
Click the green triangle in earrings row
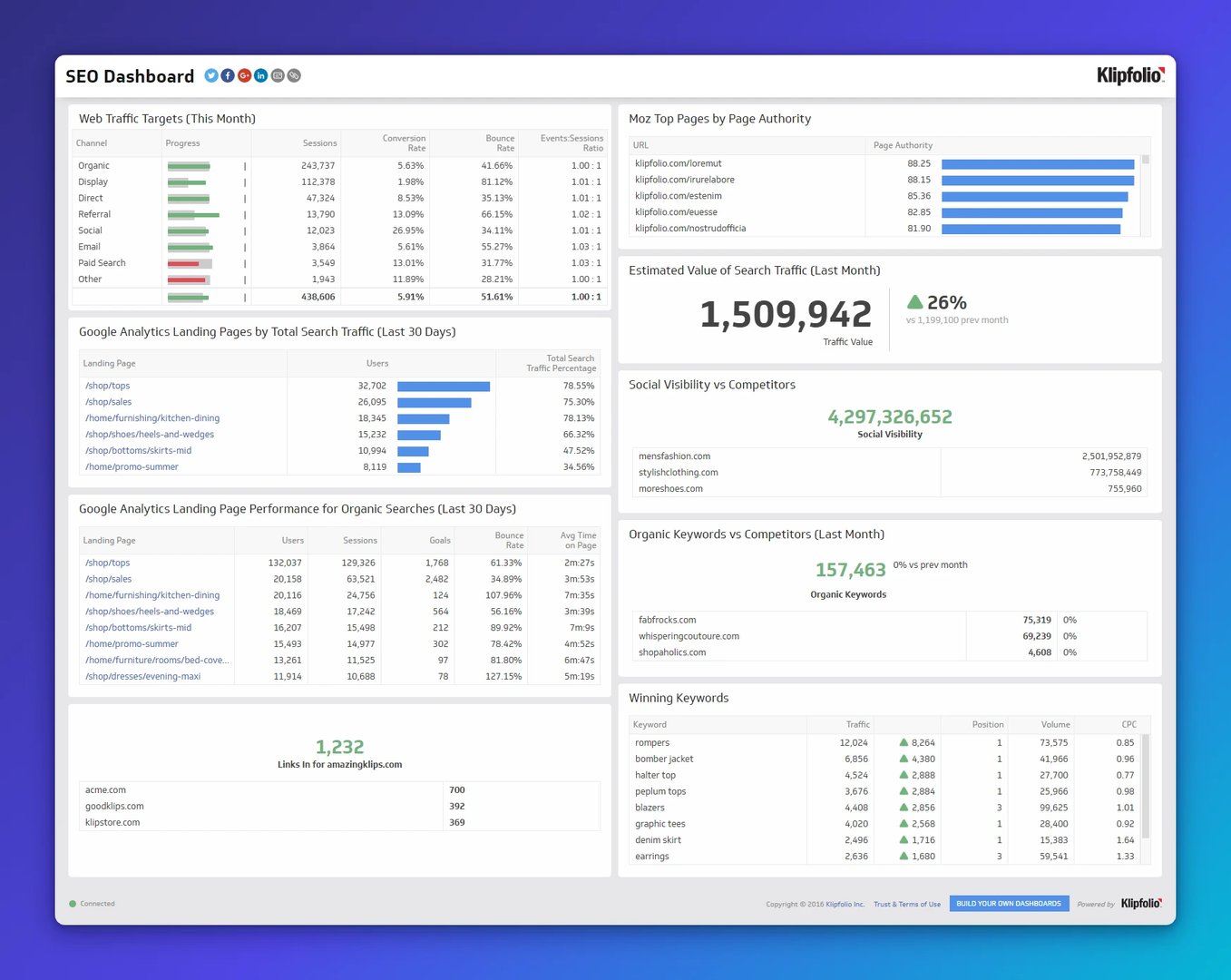[x=904, y=857]
